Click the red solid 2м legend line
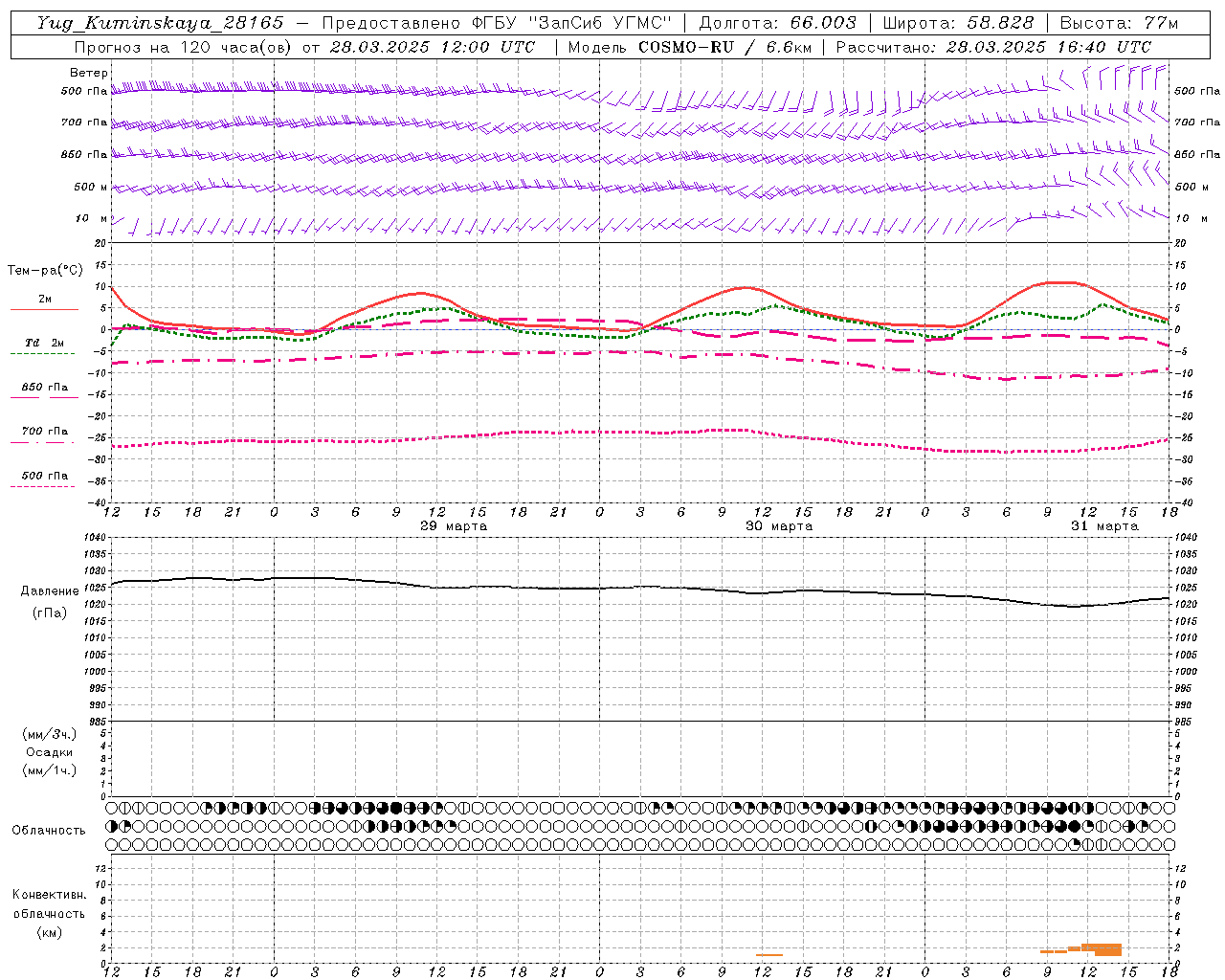Screen dimensions: 1225x980 (x=44, y=309)
